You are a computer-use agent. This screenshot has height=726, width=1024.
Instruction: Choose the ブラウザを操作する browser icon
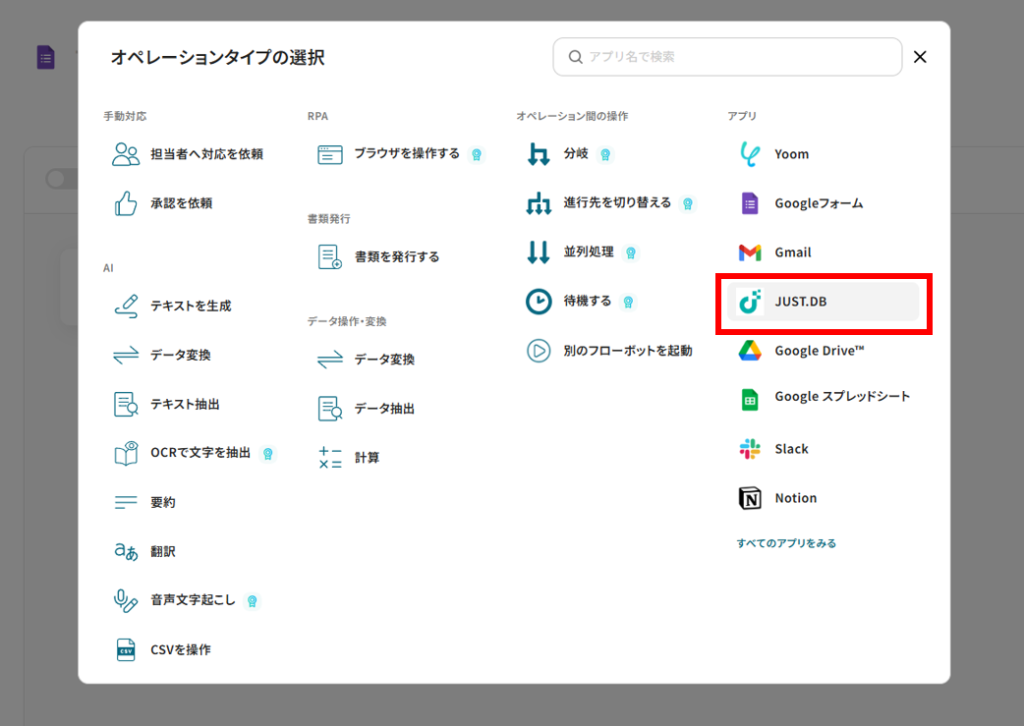tap(330, 154)
